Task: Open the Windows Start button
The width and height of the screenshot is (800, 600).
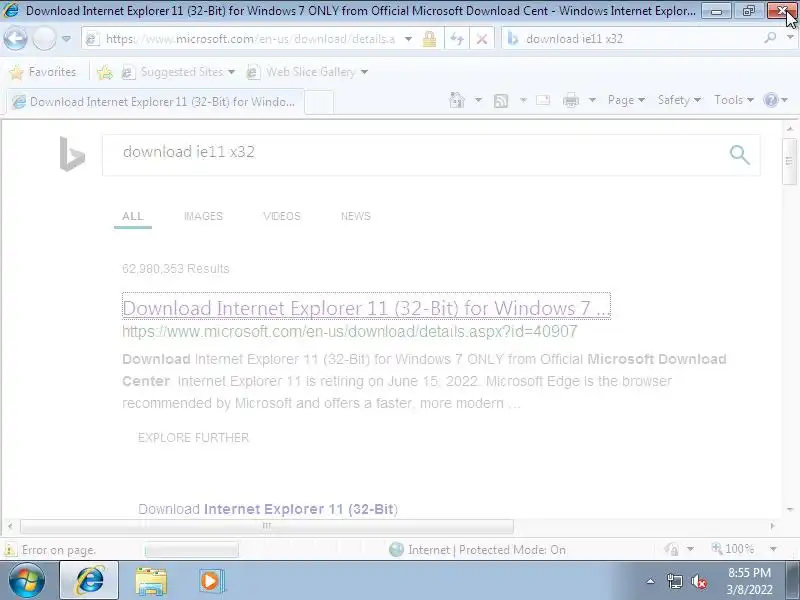Action: click(x=27, y=581)
